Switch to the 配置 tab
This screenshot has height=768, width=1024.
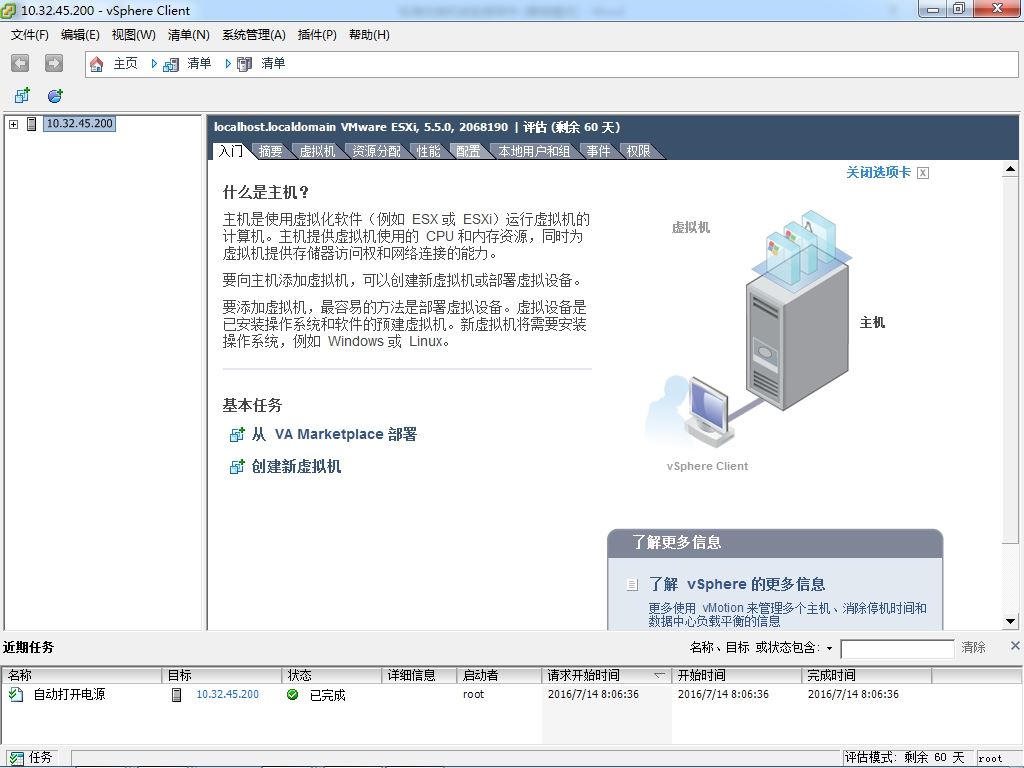pos(468,151)
